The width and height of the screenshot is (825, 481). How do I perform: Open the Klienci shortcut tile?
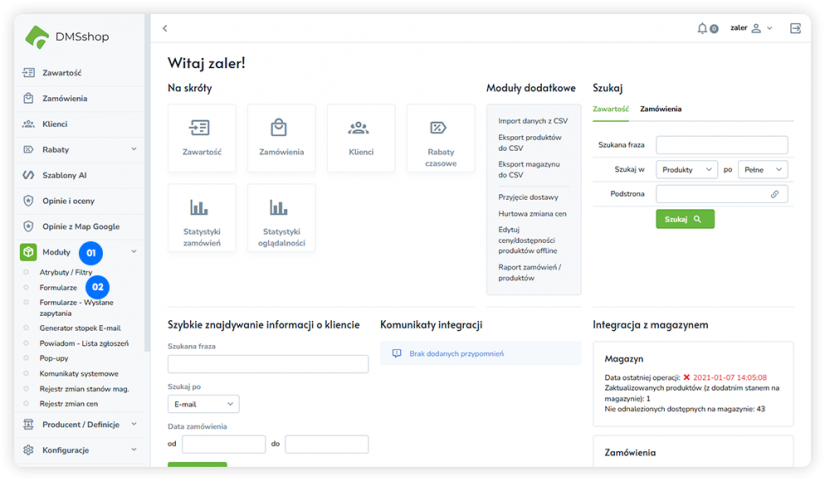(x=360, y=138)
